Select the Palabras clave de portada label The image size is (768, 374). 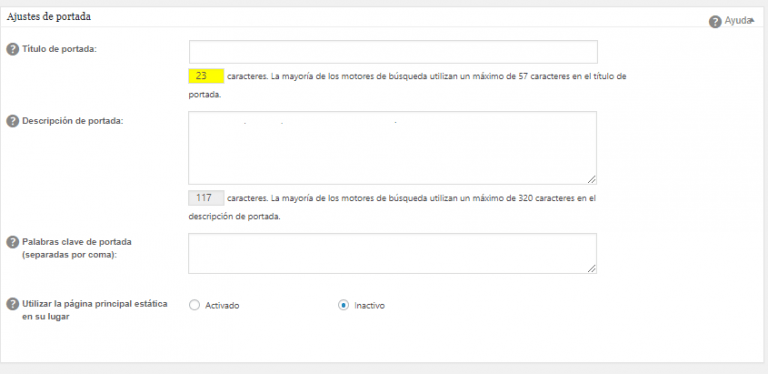(77, 248)
